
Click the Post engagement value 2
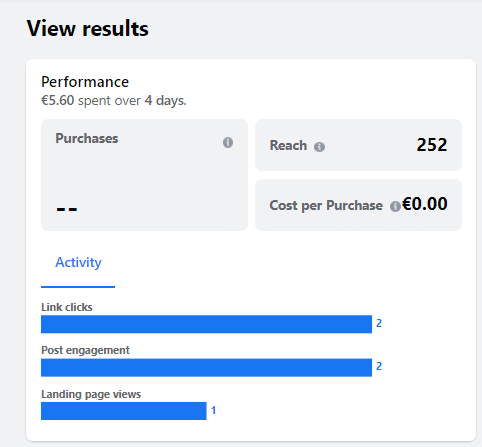[x=379, y=367]
